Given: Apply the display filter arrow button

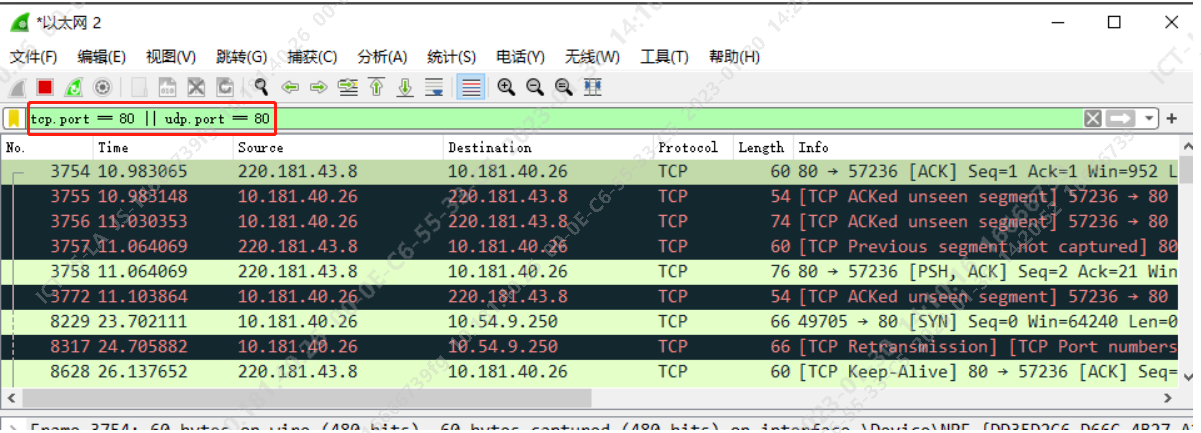Looking at the screenshot, I should (1121, 119).
